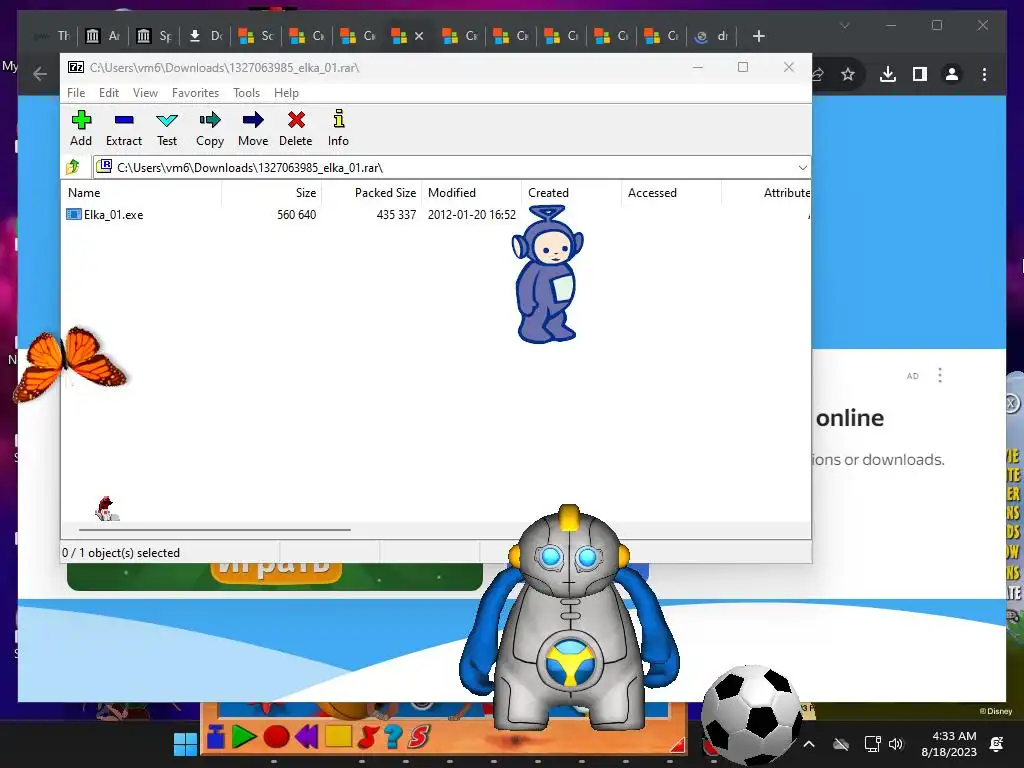Screen dimensions: 1024x768
Task: Sort by the Created column header
Action: [x=571, y=193]
